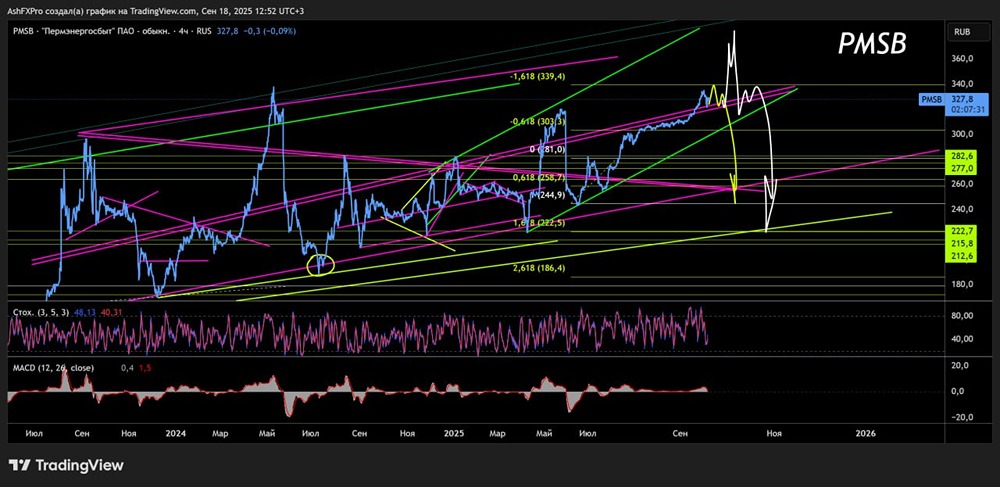
Task: Click the 300,0 price axis label
Action: 962,134
